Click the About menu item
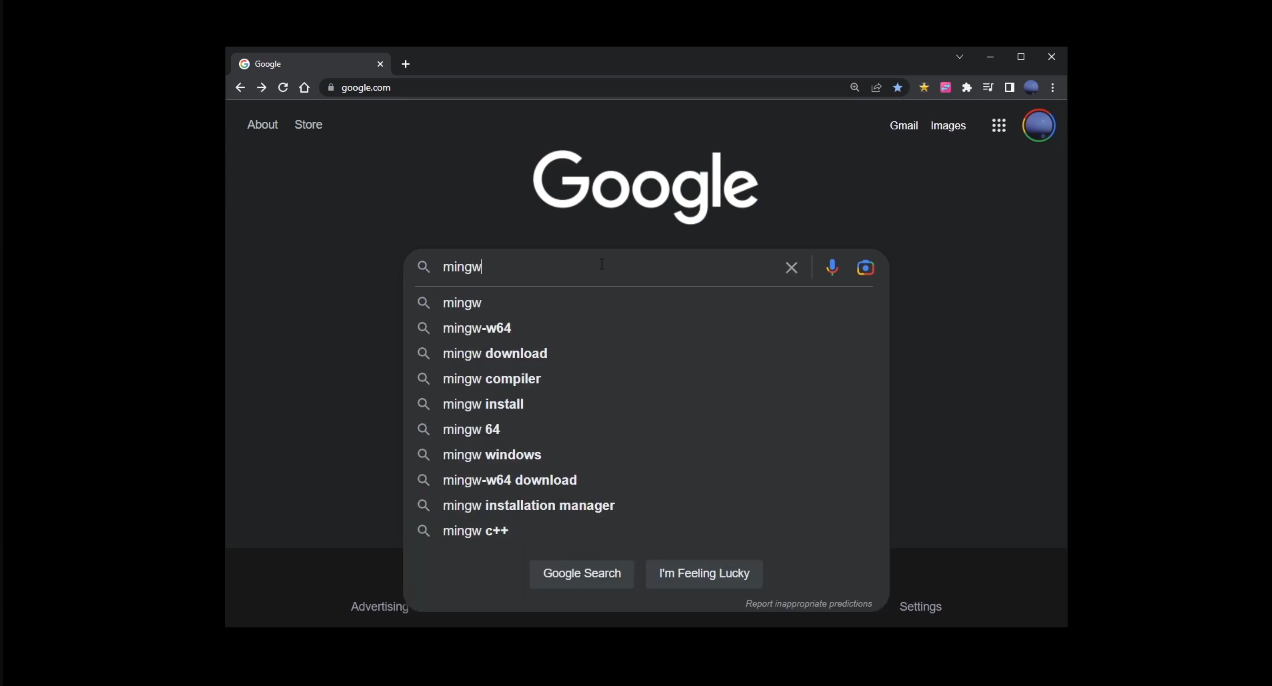 pos(262,124)
